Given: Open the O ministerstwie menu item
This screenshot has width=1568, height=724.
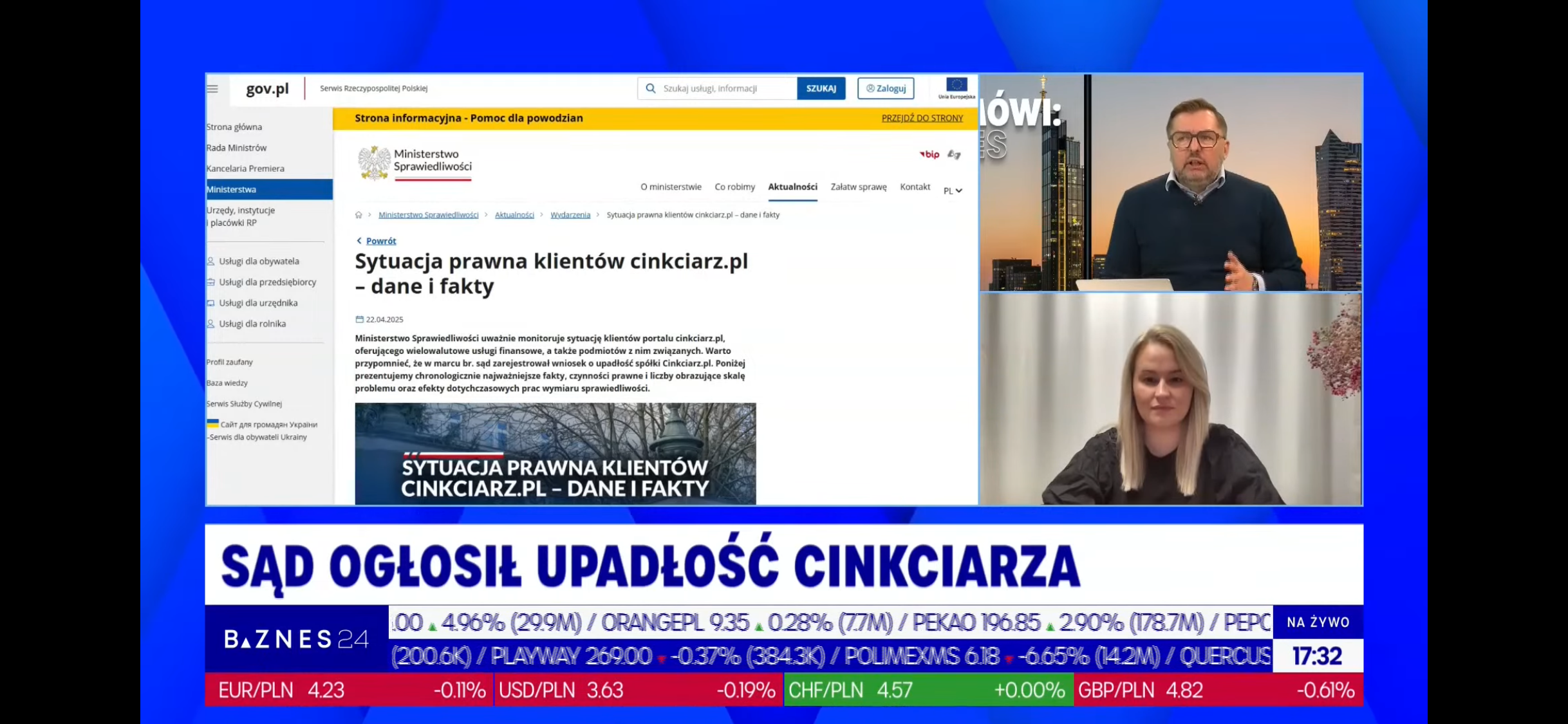Looking at the screenshot, I should pos(671,187).
